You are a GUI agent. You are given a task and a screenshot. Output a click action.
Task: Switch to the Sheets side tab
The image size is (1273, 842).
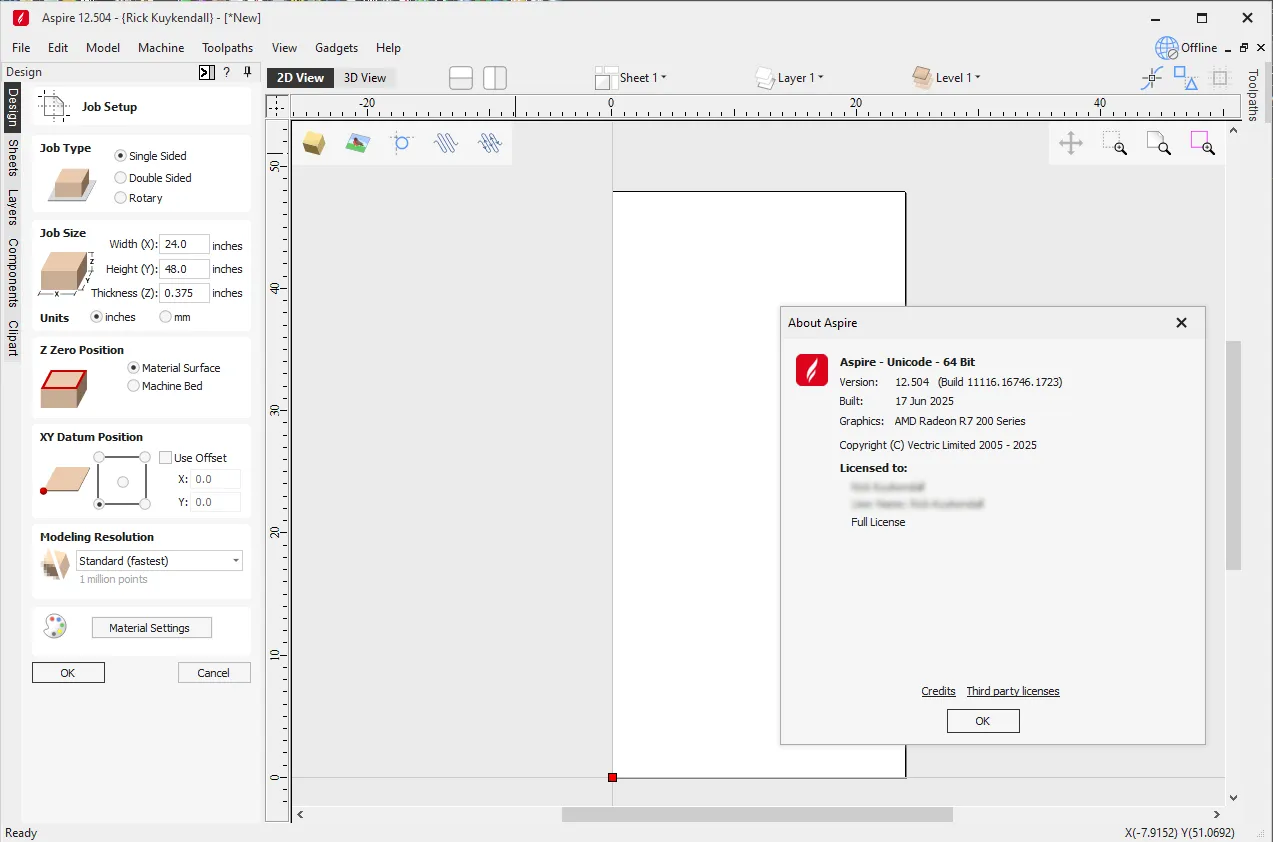pyautogui.click(x=13, y=158)
